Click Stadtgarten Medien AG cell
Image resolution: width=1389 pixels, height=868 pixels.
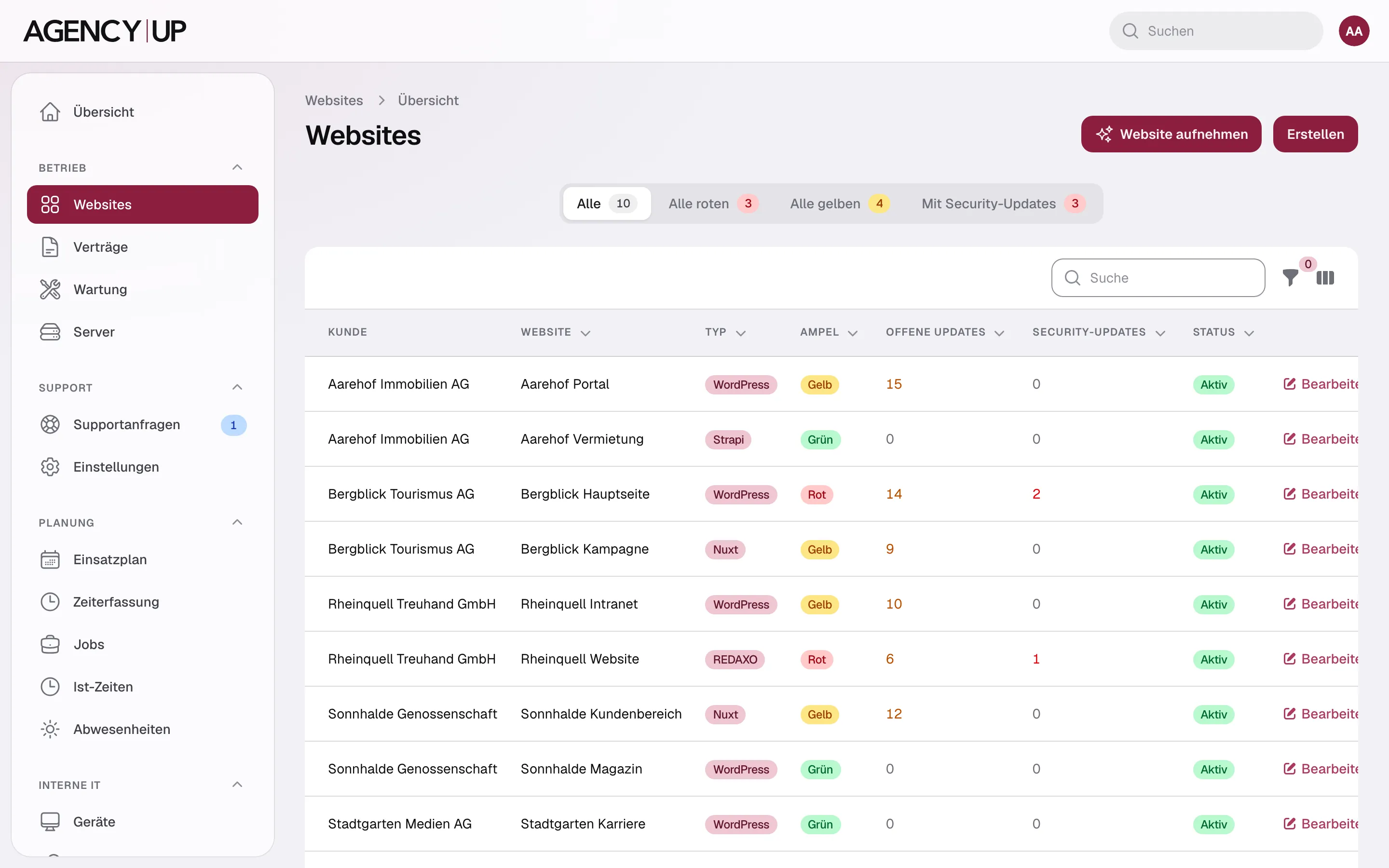399,824
